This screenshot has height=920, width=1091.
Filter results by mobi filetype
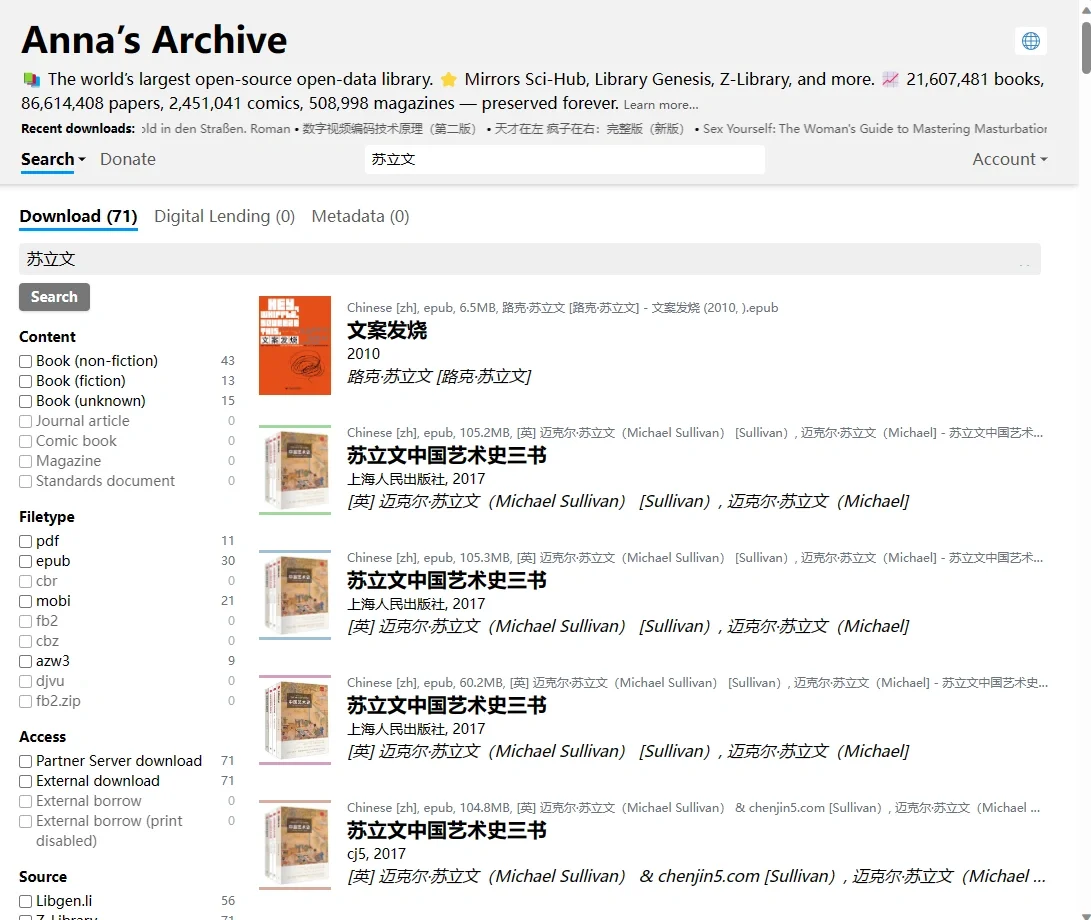26,601
